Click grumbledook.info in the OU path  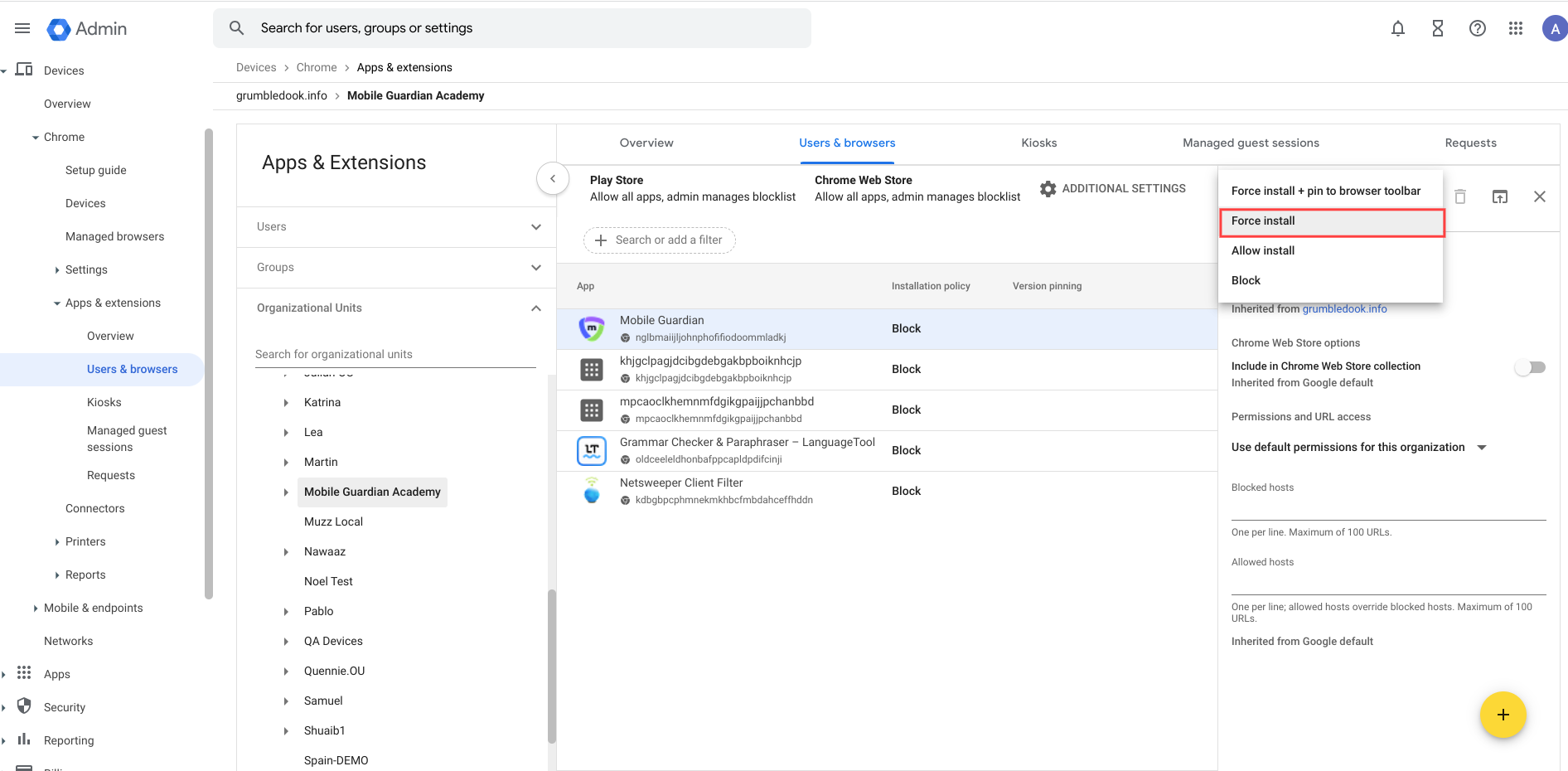click(282, 95)
